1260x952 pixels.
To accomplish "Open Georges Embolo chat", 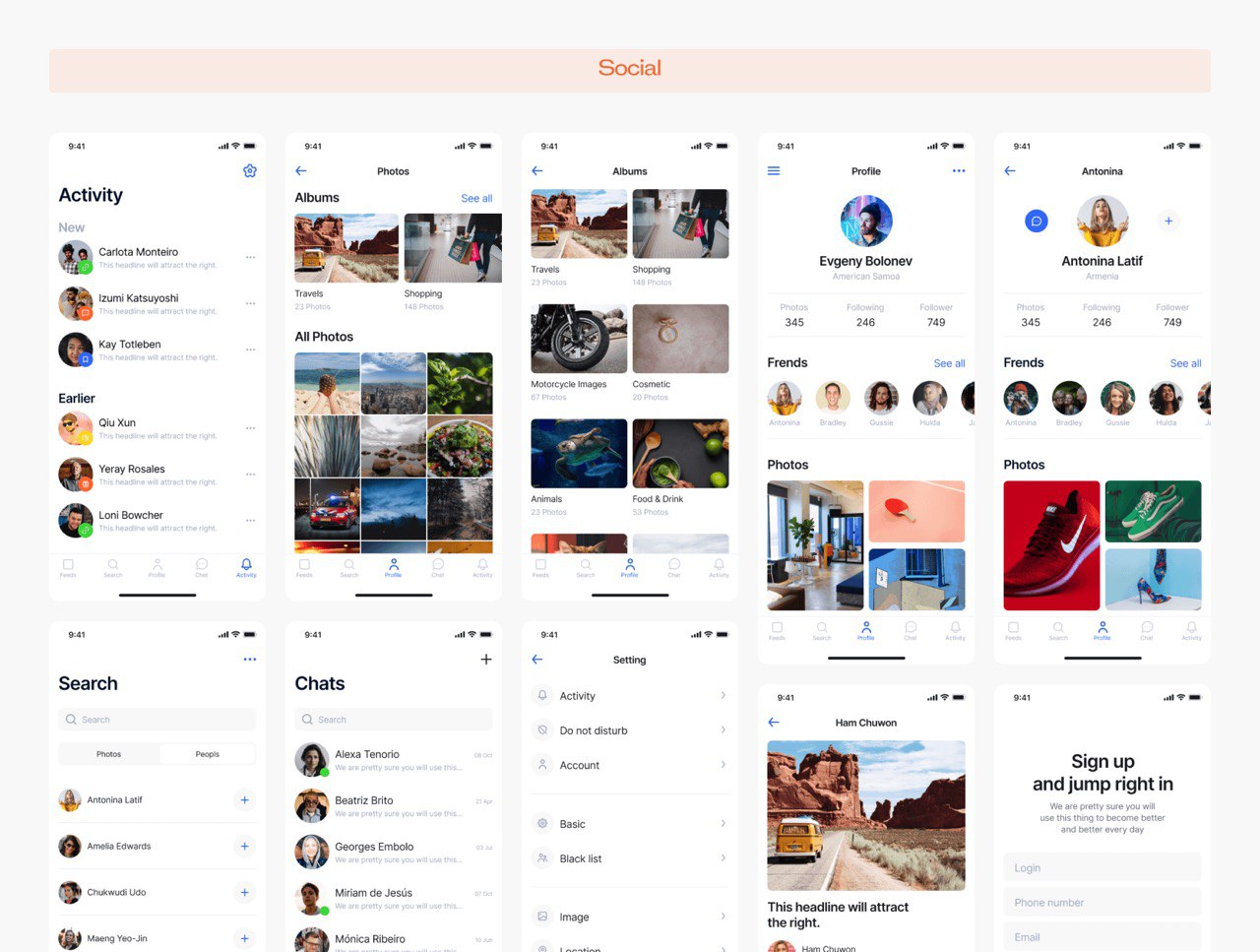I will click(x=394, y=853).
